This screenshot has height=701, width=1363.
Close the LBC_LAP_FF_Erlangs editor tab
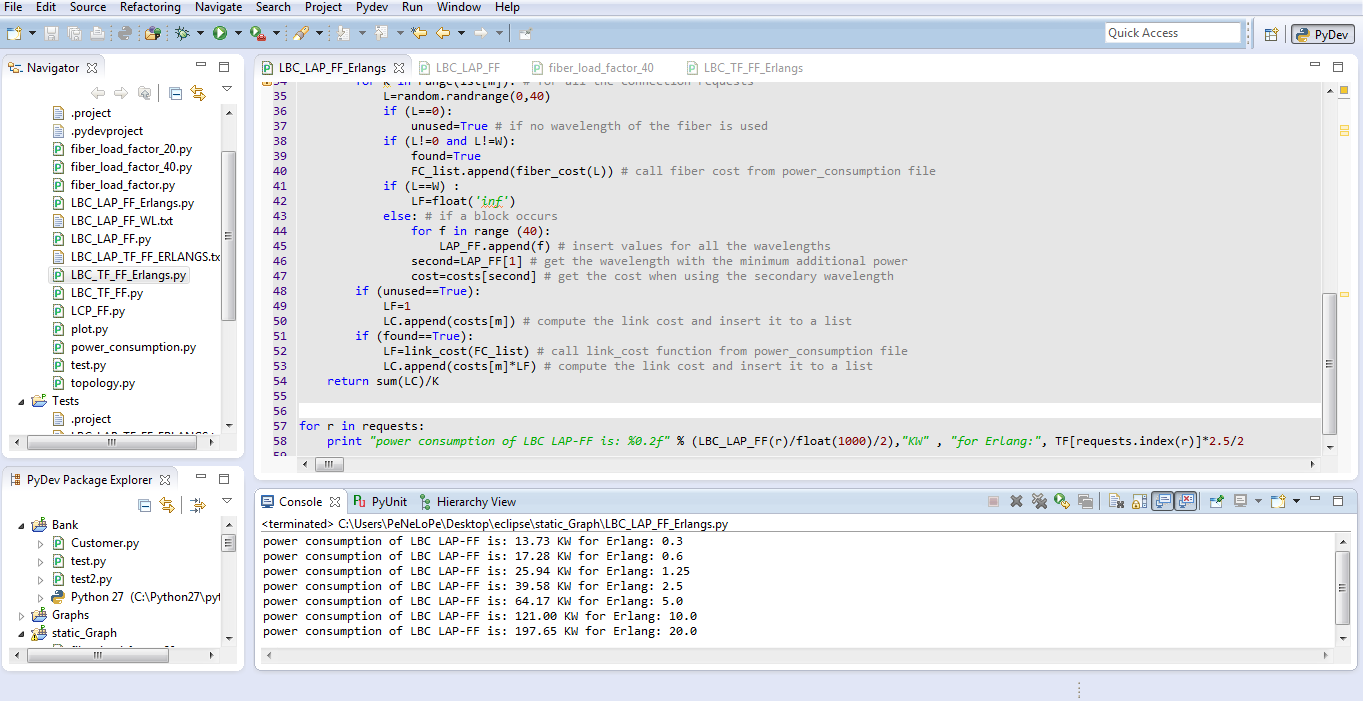tap(398, 68)
